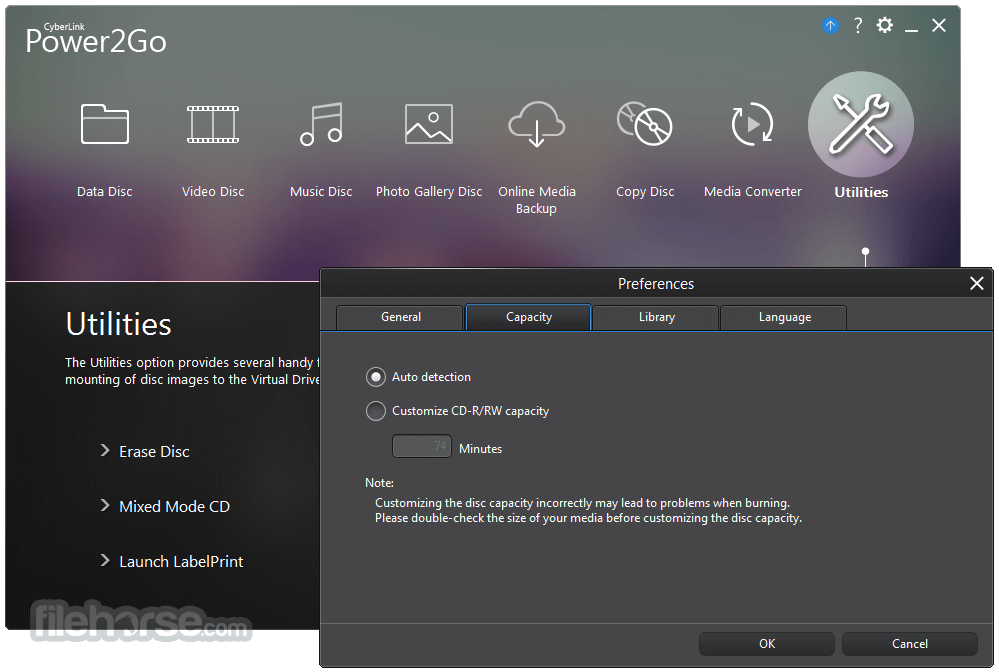Confirm preferences with the OK button
999x672 pixels.
(767, 644)
